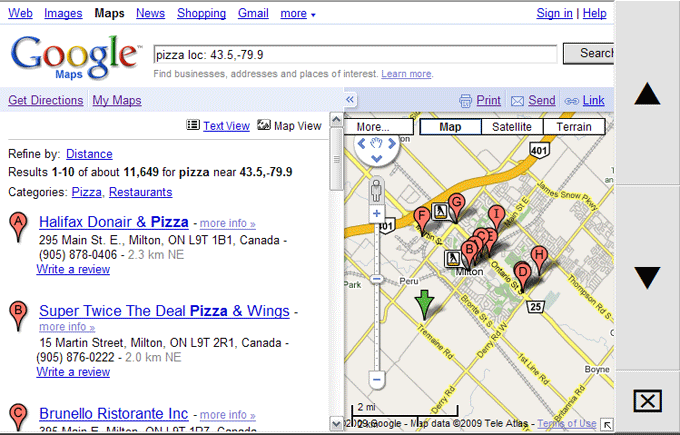
Task: Open the more dropdown in top navigation
Action: pos(298,13)
